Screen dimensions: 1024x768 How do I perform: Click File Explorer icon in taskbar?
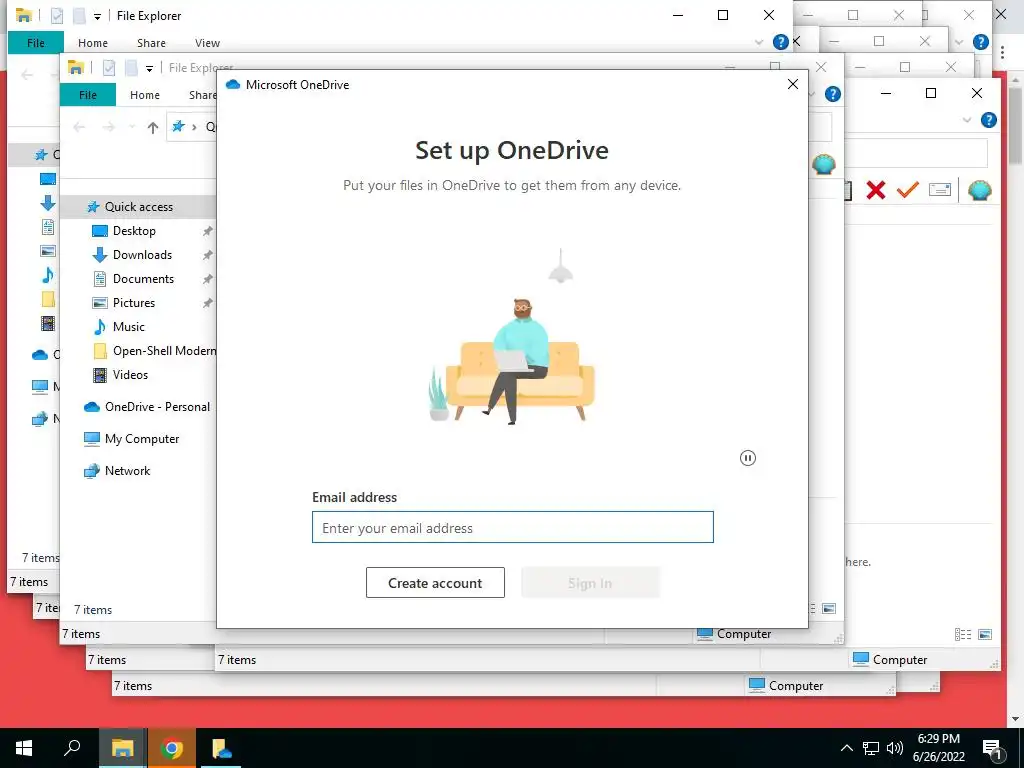click(x=122, y=748)
